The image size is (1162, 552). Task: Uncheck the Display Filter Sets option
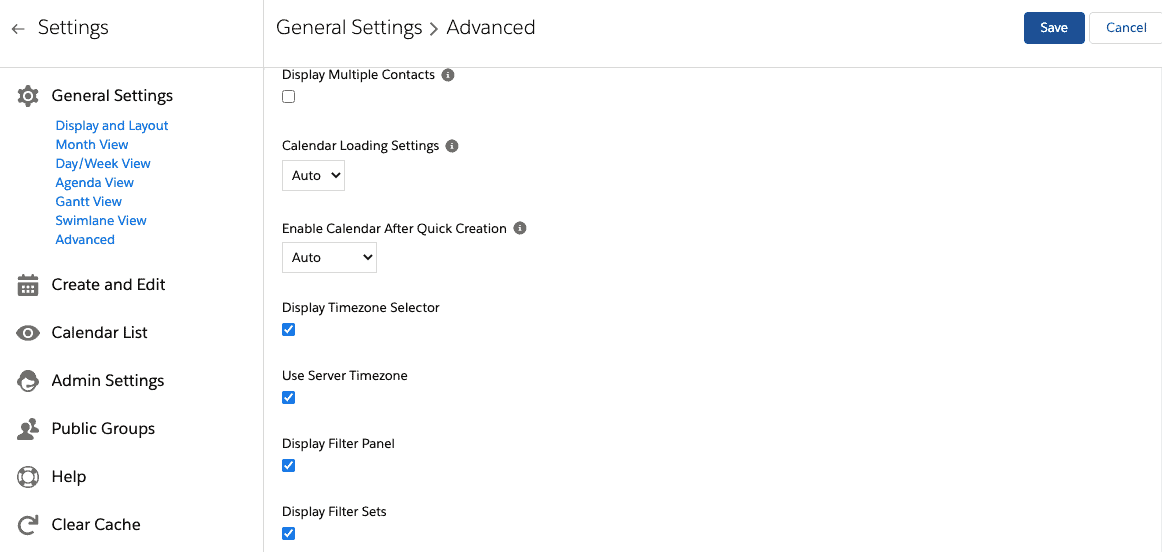click(289, 533)
